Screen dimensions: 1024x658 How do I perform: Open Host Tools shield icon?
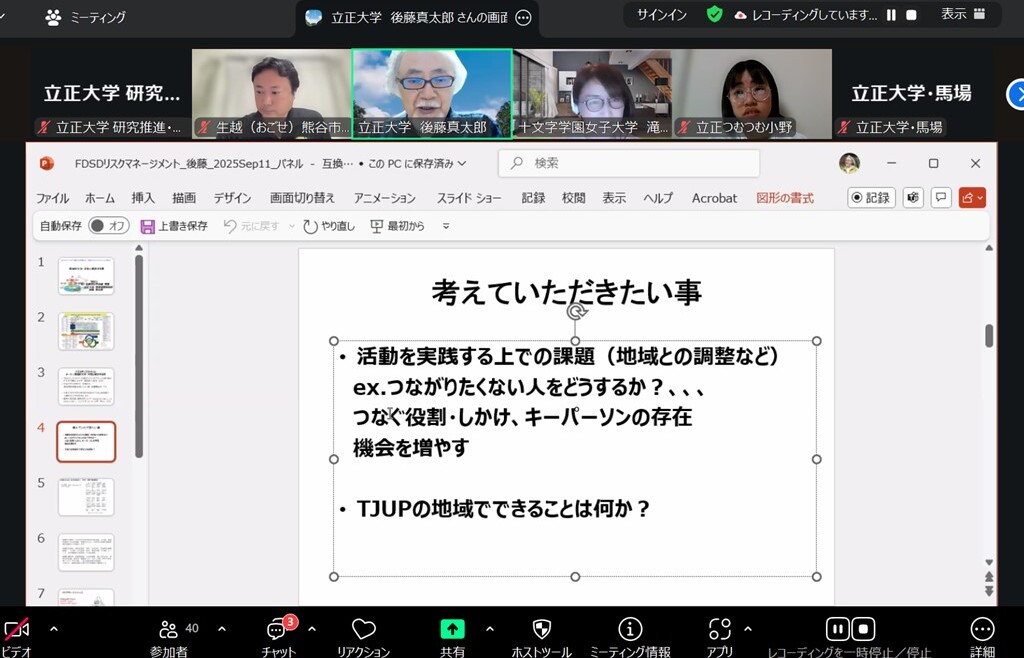[x=541, y=630]
